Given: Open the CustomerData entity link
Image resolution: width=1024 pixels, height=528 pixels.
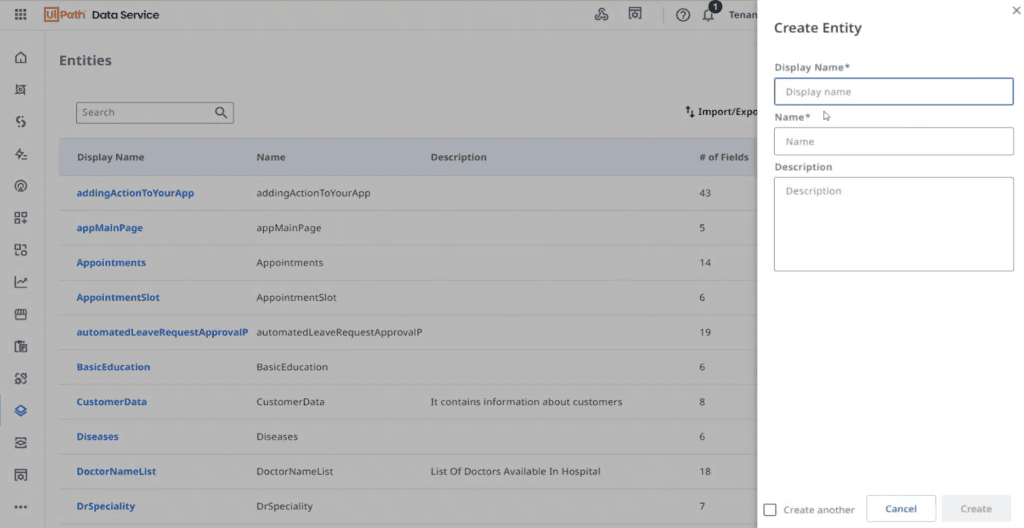Looking at the screenshot, I should [x=112, y=402].
